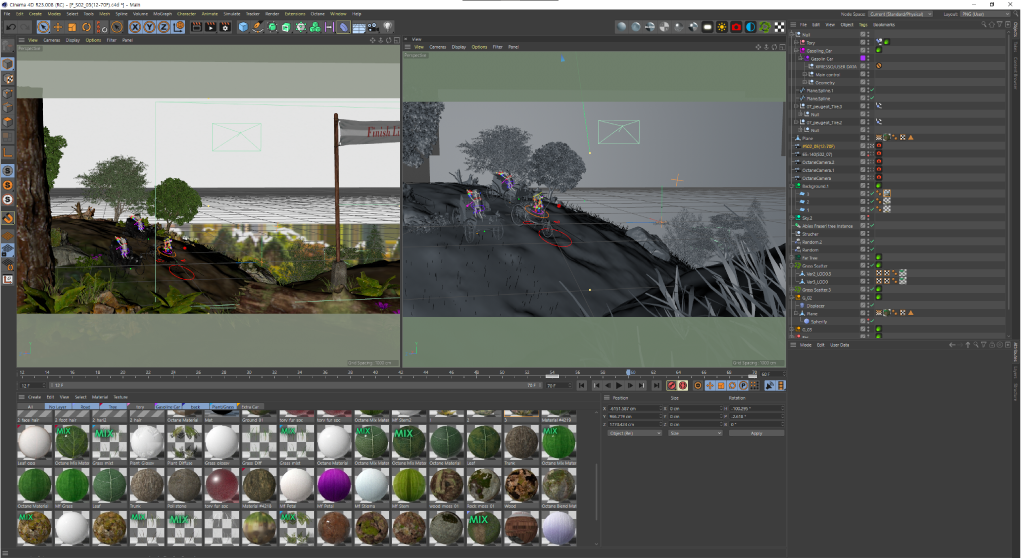Select the Rotate tool in top toolbar
This screenshot has width=1021, height=558.
[x=87, y=27]
